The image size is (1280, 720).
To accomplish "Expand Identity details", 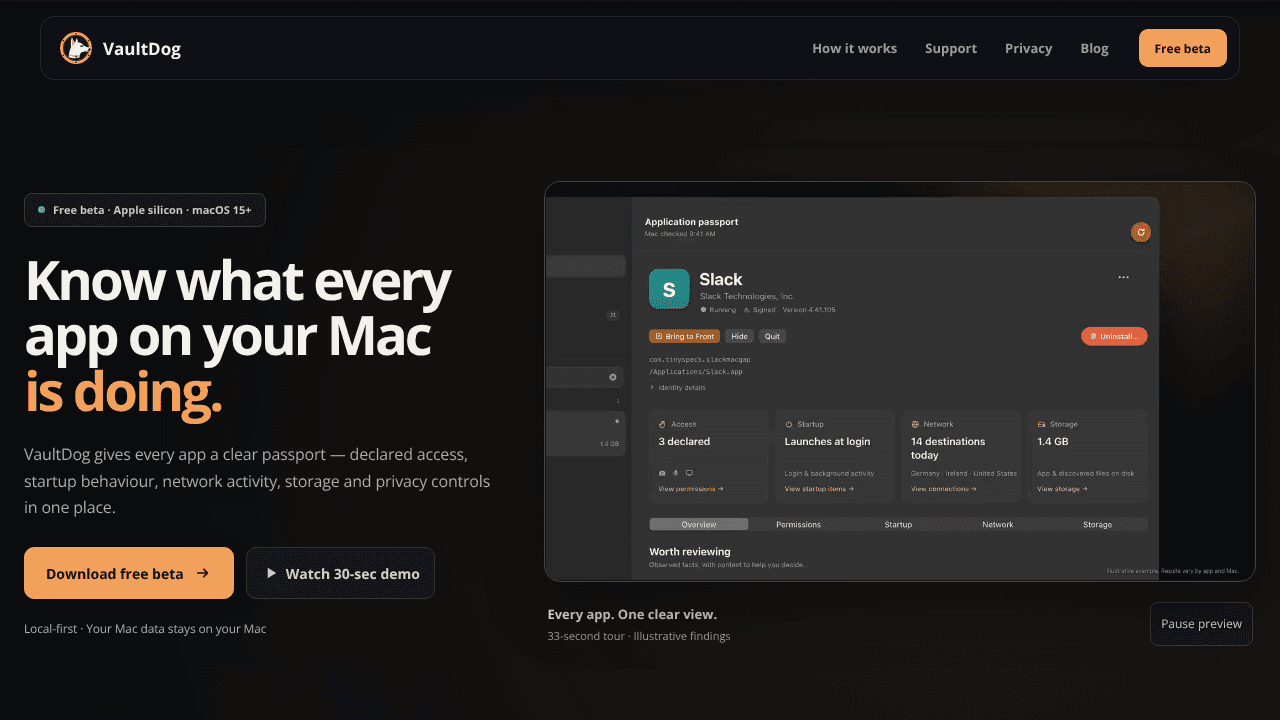I will coord(678,387).
